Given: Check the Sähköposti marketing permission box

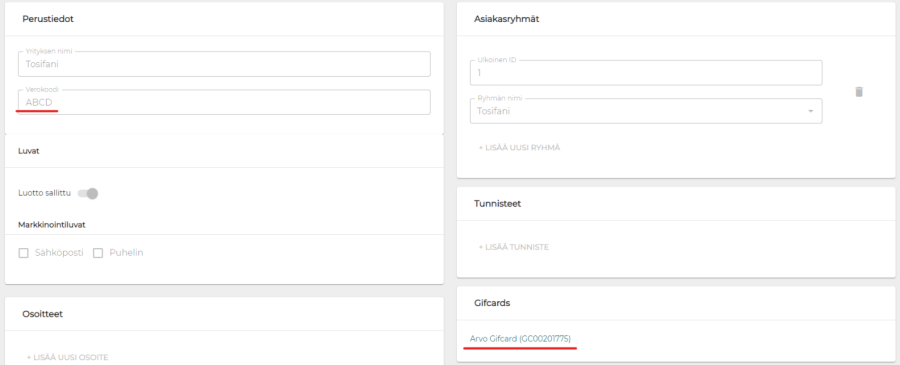Looking at the screenshot, I should pos(24,253).
